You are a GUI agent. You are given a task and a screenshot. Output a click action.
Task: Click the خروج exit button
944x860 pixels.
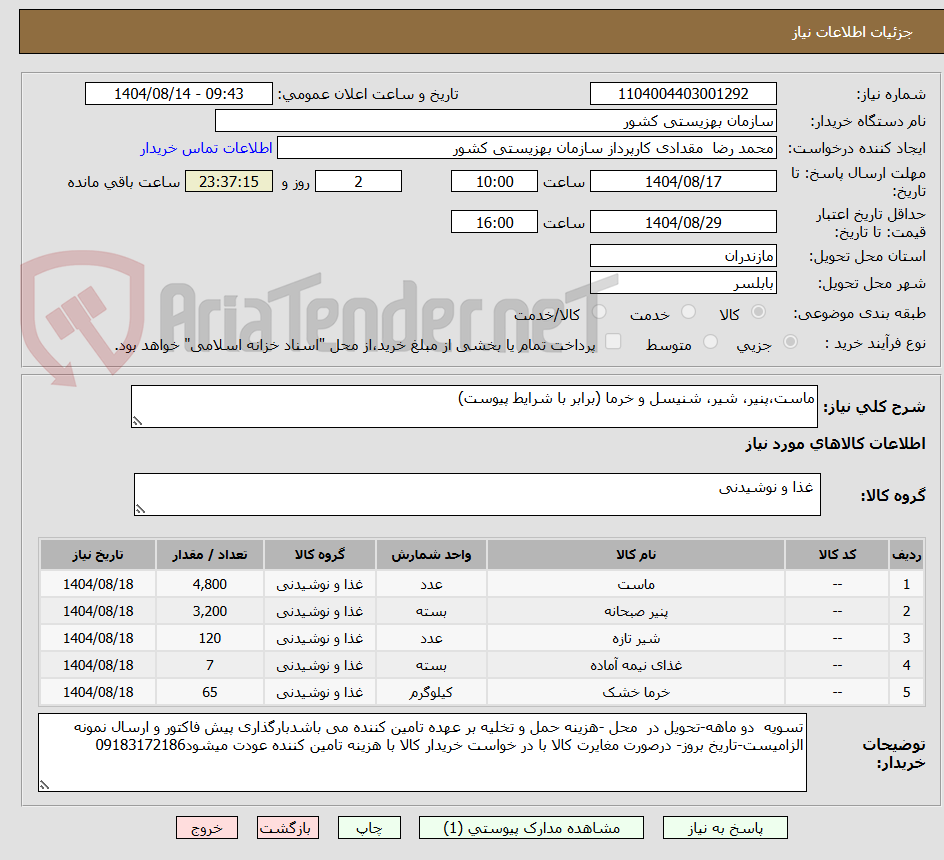[207, 827]
